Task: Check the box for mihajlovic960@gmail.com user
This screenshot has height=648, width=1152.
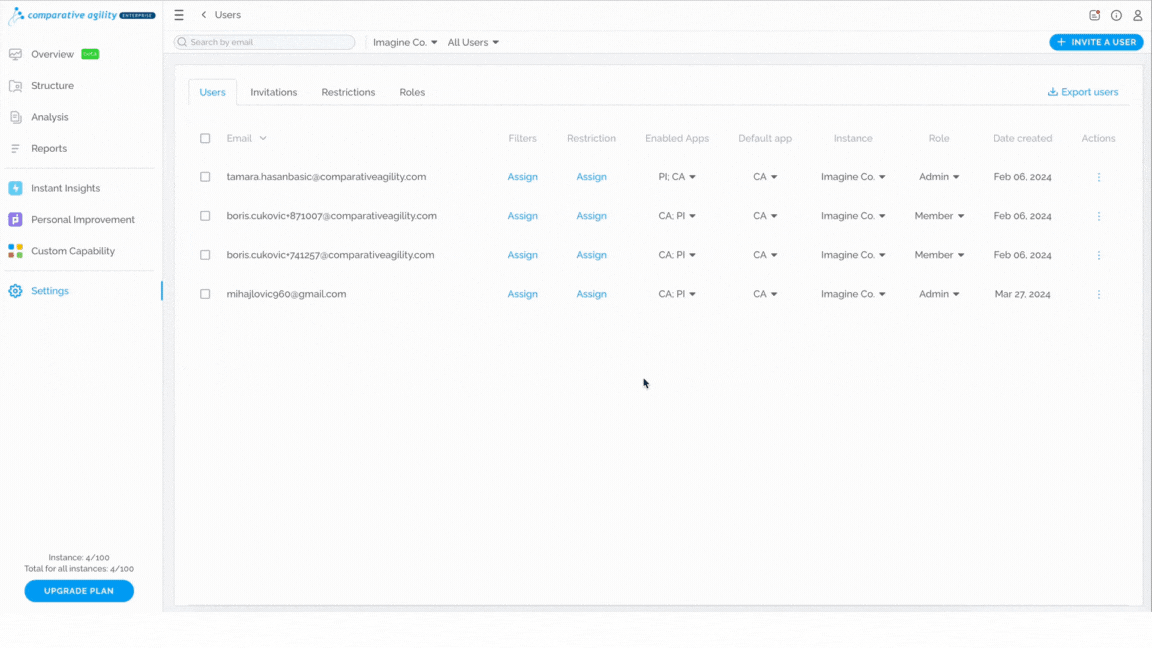Action: [205, 294]
